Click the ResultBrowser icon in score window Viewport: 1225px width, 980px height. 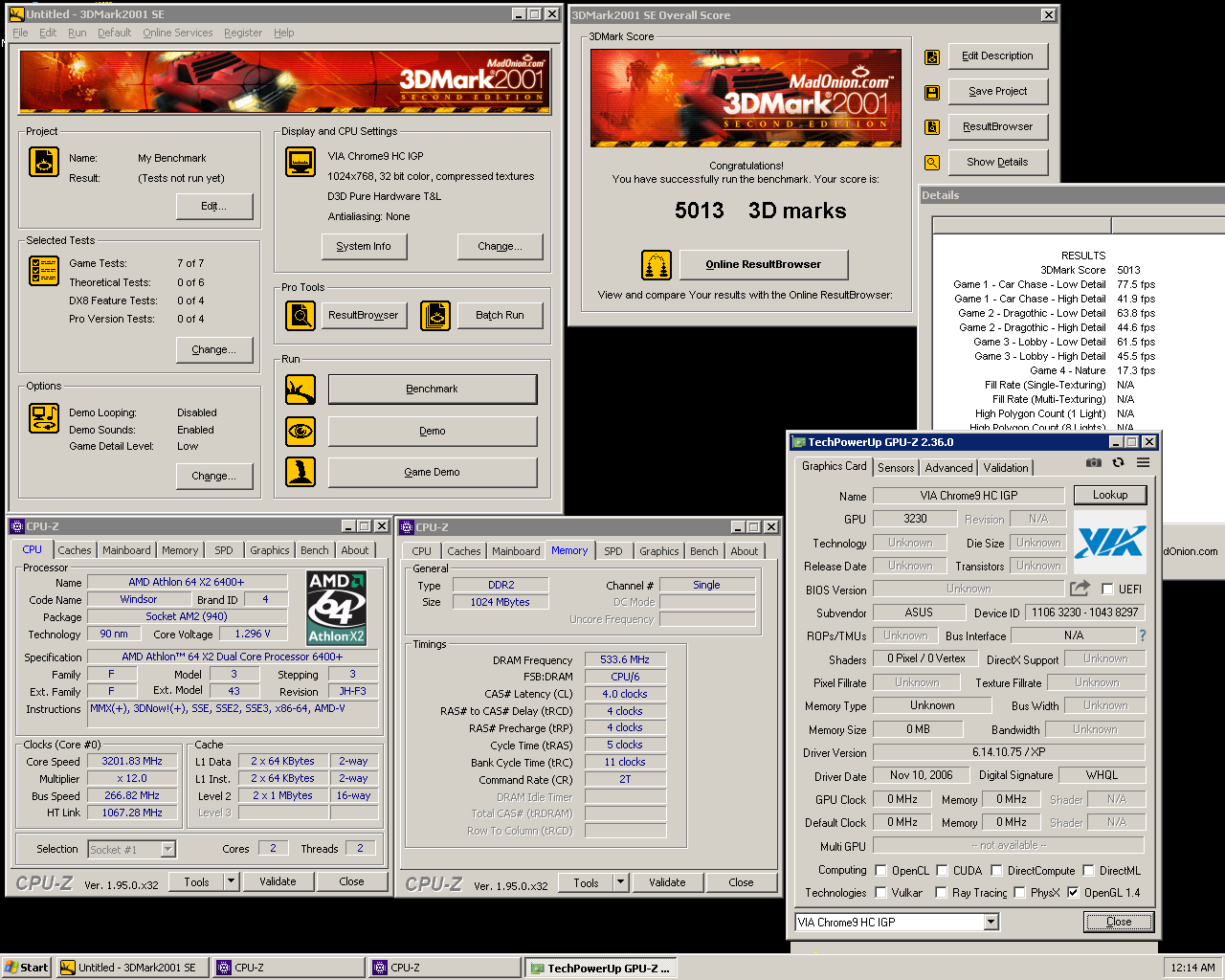coord(932,126)
